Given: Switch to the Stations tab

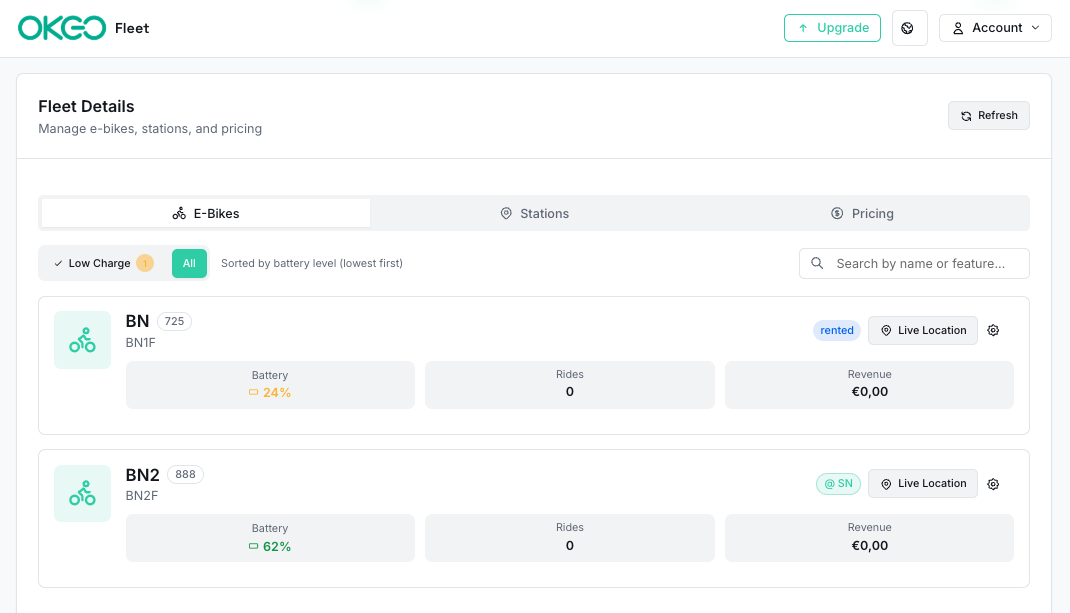Looking at the screenshot, I should click(534, 213).
